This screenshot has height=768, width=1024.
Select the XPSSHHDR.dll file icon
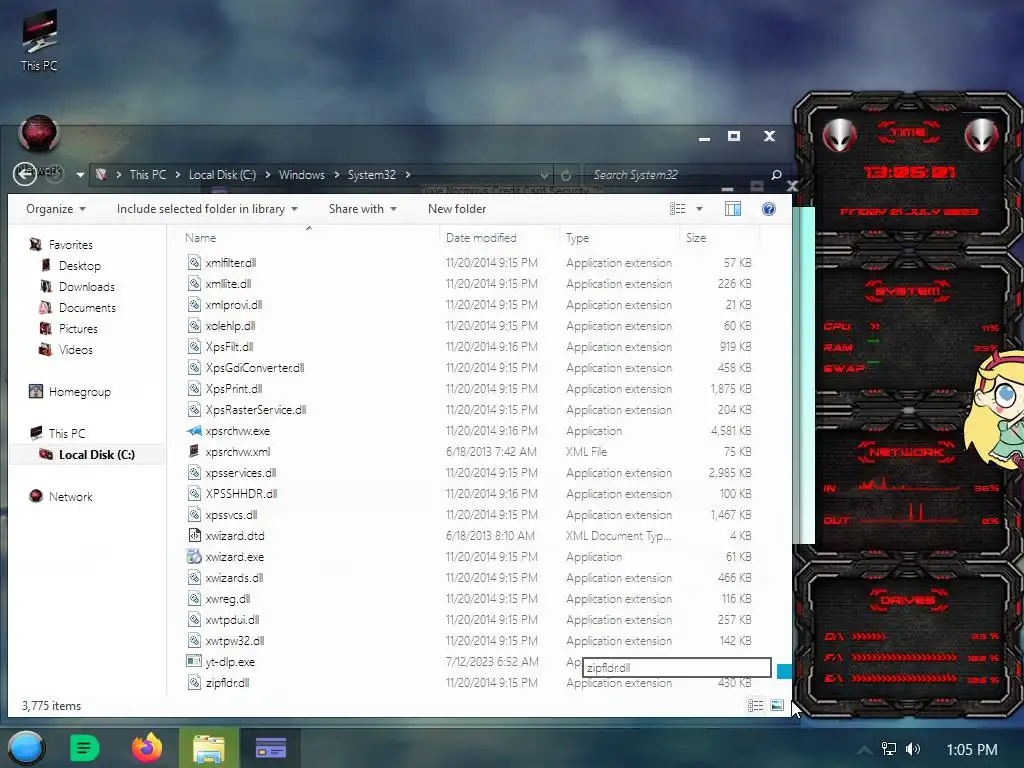coord(194,493)
